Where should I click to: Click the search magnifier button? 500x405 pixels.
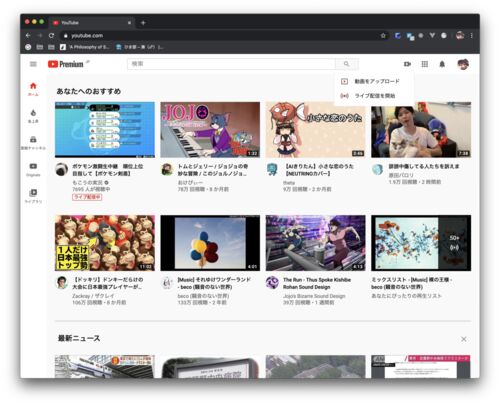coord(347,64)
